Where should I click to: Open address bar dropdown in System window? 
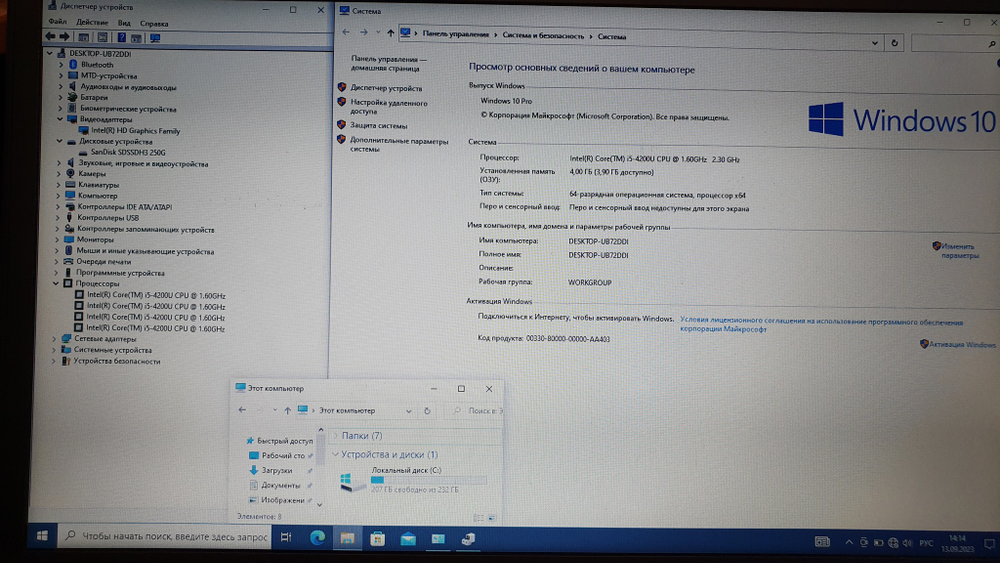pyautogui.click(x=875, y=43)
